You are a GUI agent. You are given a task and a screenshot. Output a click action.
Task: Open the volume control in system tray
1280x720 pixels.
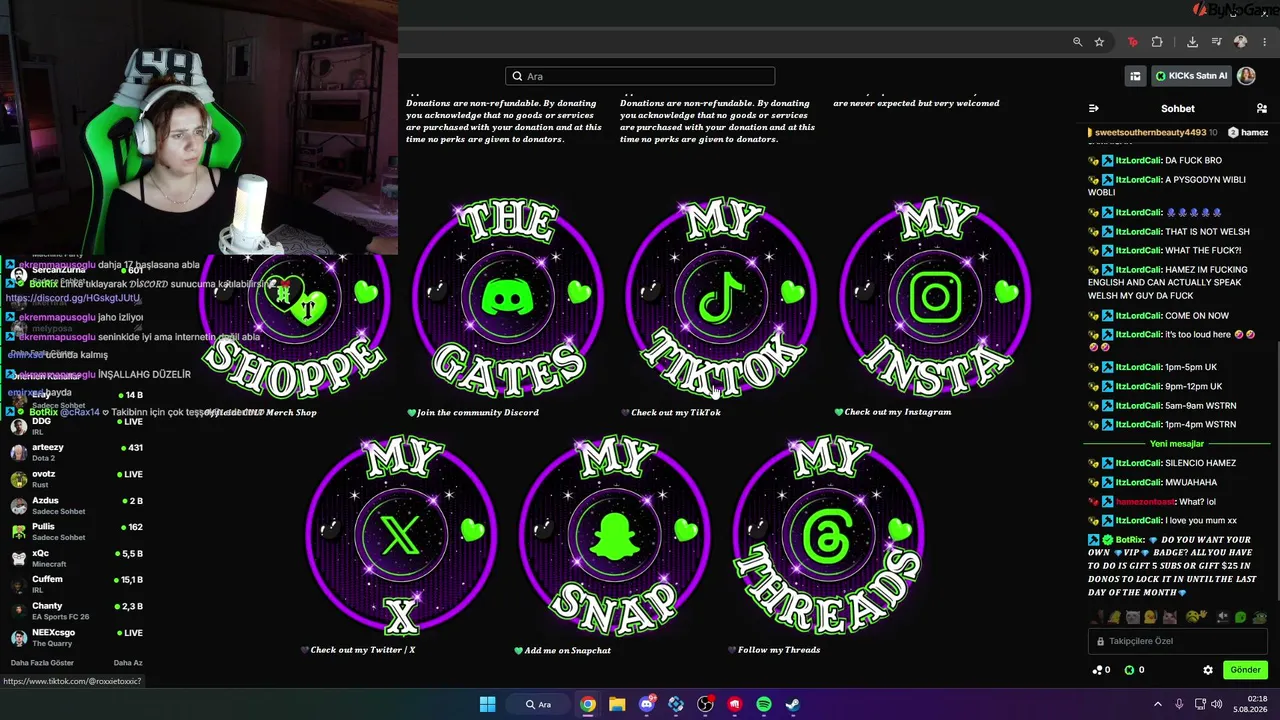(x=1217, y=704)
